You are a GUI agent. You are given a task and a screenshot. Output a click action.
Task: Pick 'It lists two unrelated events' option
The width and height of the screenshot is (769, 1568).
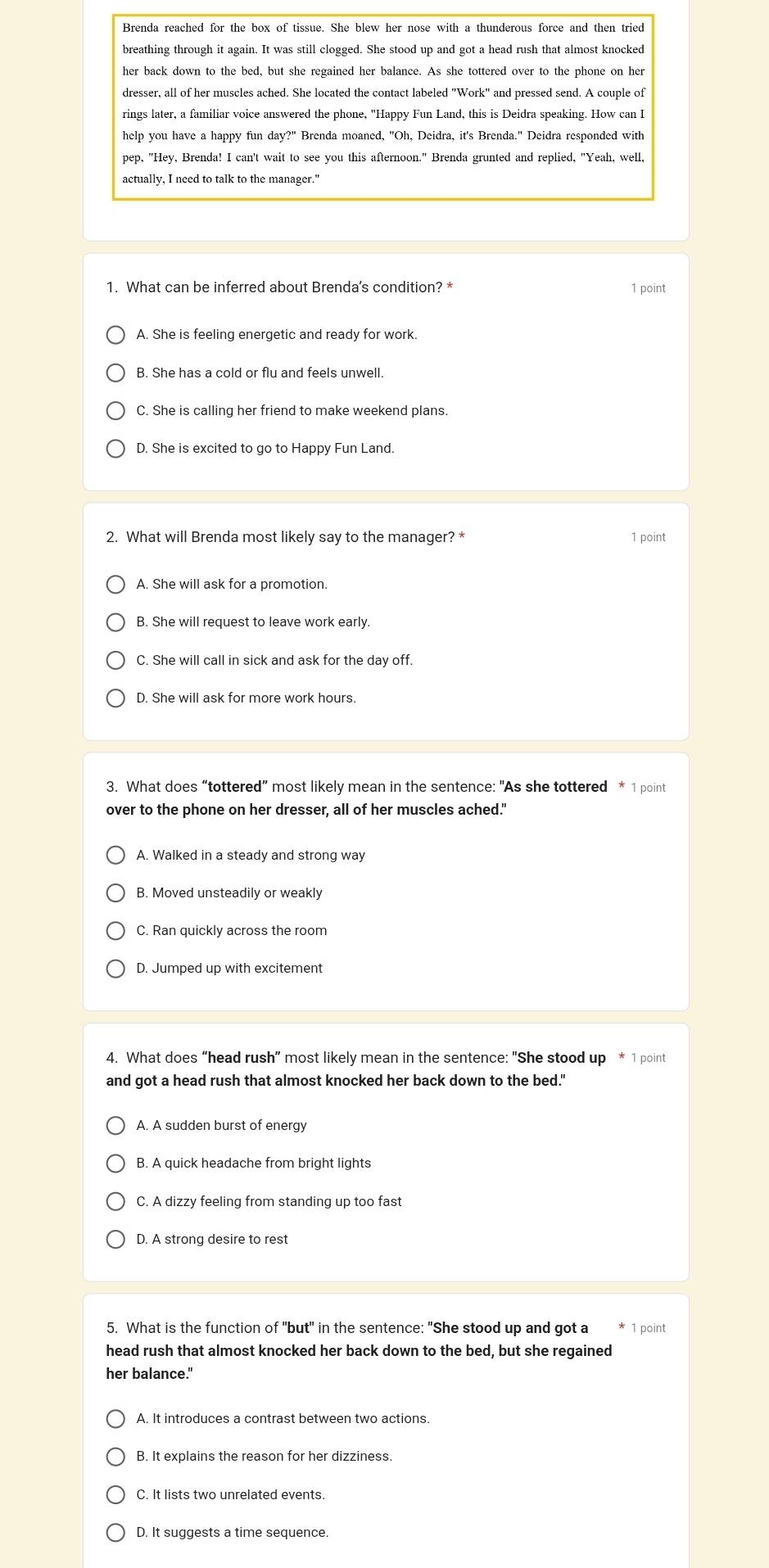(116, 1495)
